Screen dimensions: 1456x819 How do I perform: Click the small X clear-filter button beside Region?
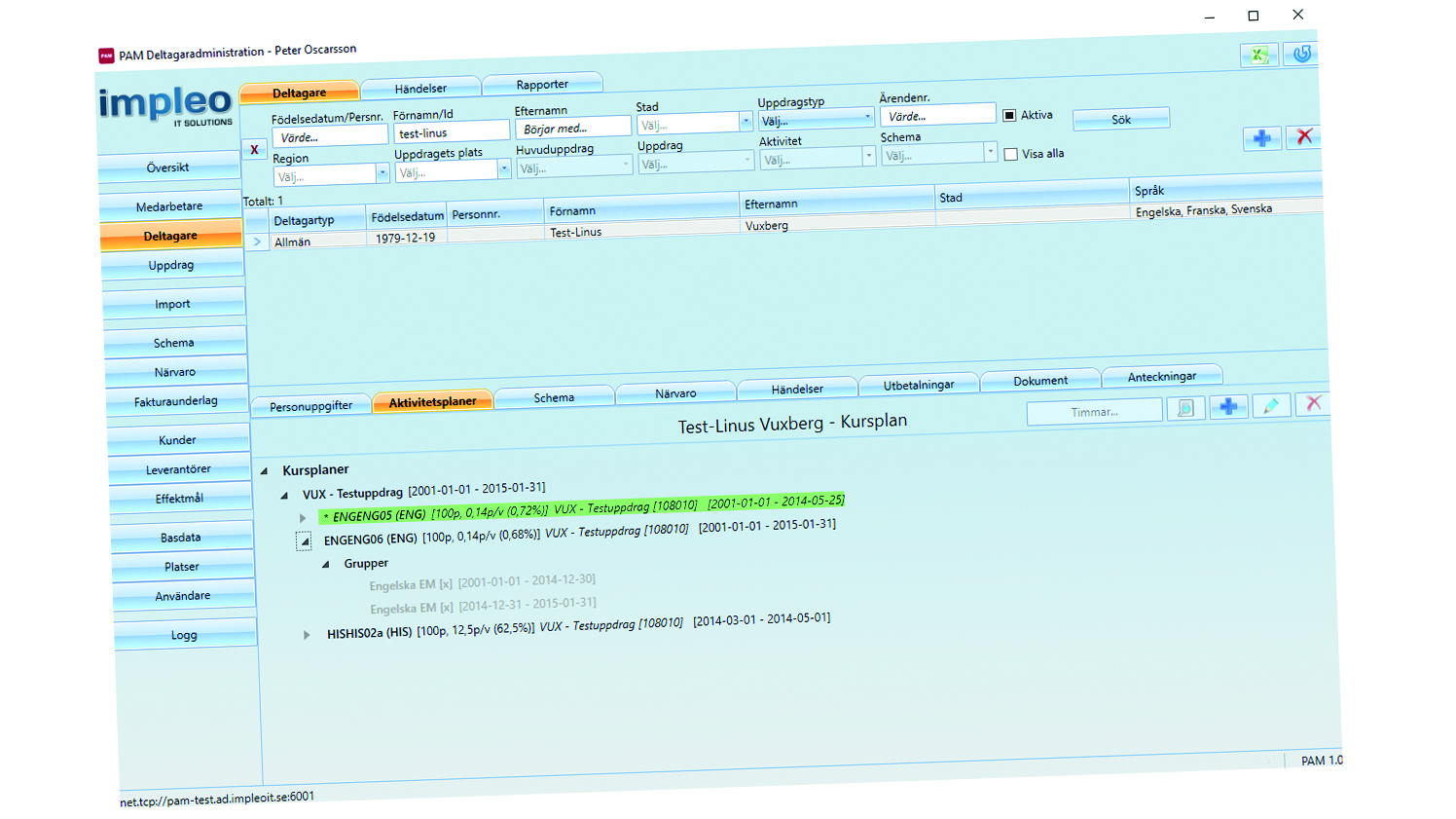(x=254, y=150)
